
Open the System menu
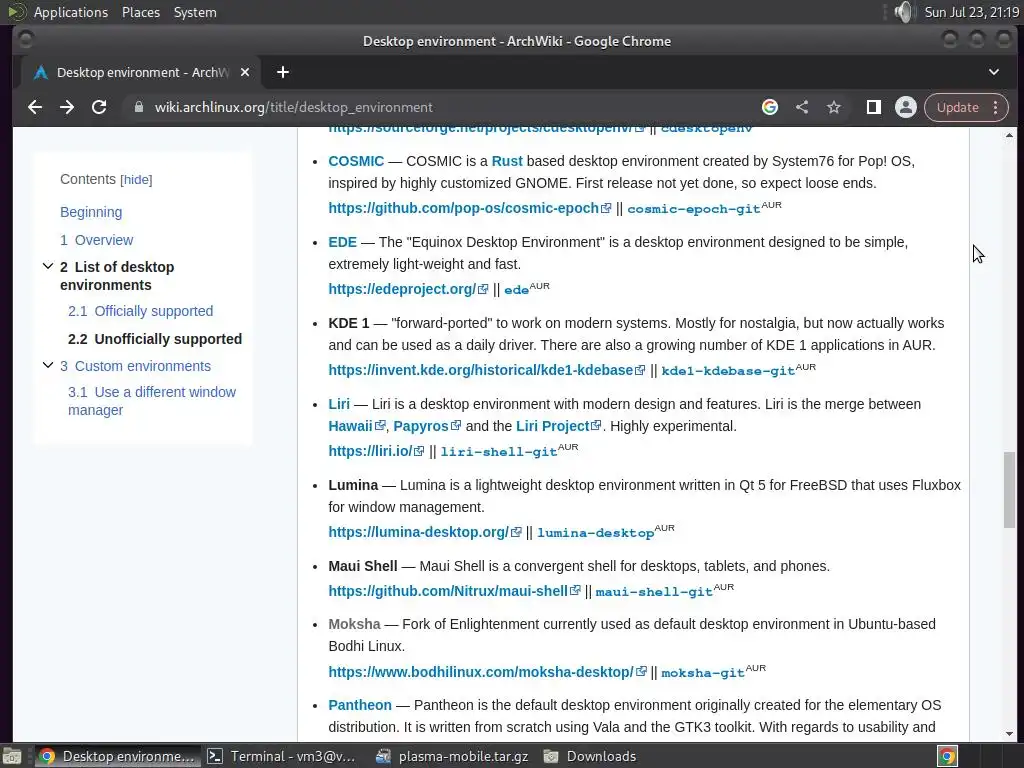195,12
